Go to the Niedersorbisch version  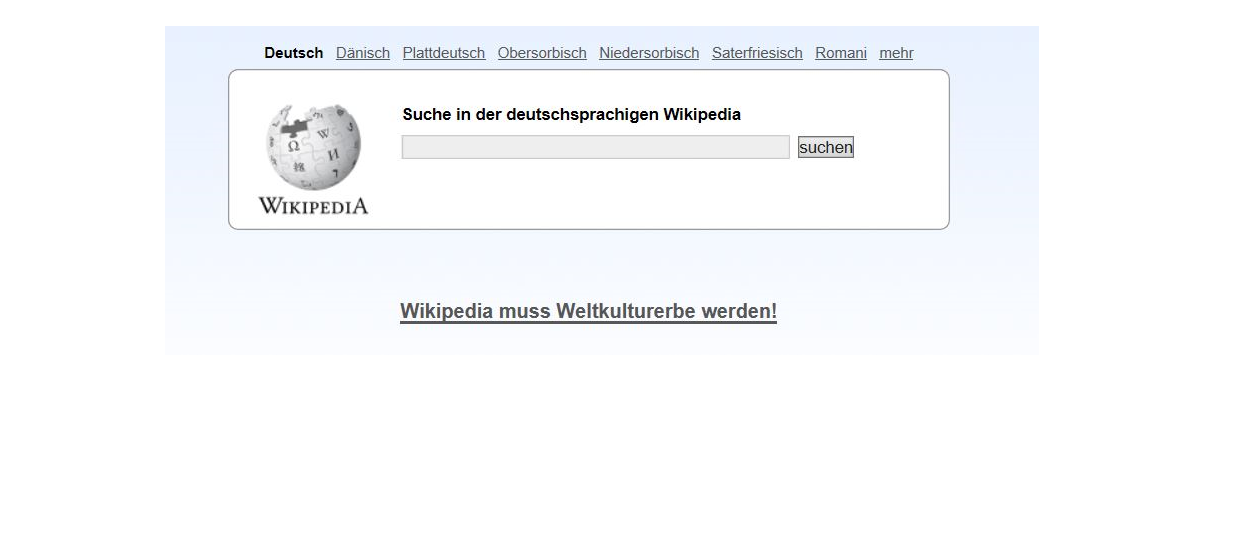point(648,53)
